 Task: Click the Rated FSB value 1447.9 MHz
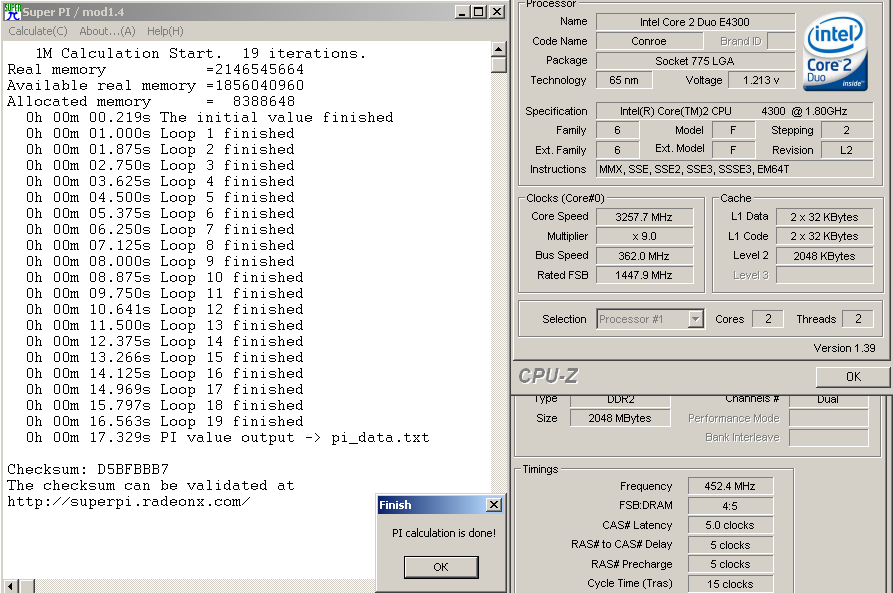click(644, 275)
